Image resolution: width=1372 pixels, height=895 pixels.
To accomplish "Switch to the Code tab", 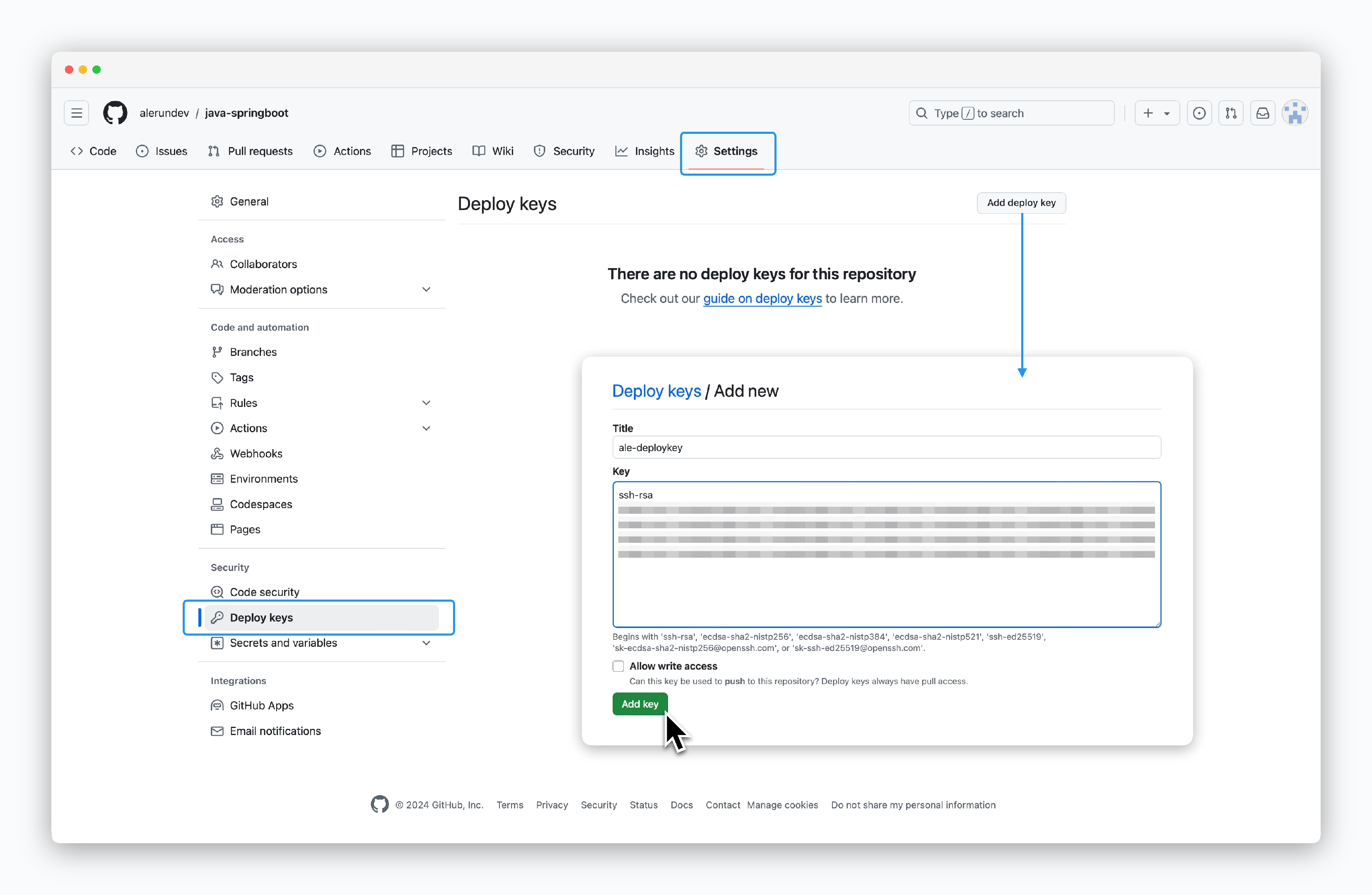I will (94, 151).
